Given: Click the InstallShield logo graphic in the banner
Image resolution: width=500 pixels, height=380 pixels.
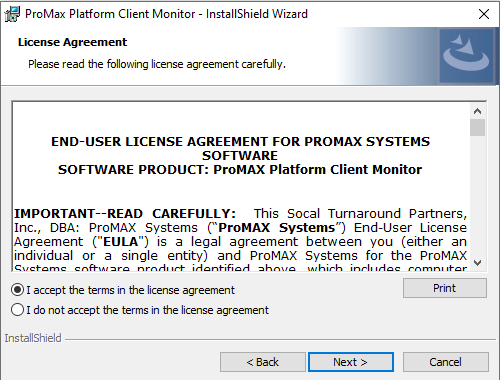Looking at the screenshot, I should 466,55.
